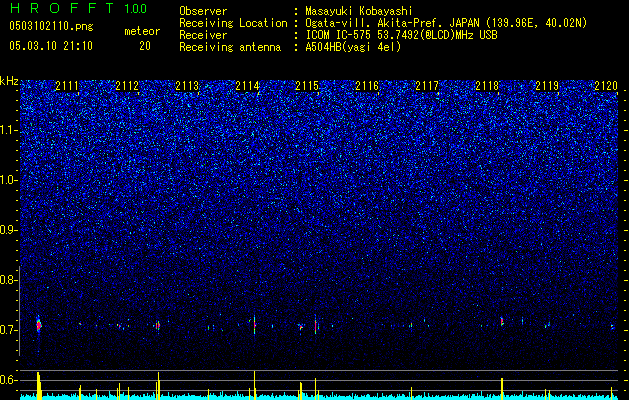The height and width of the screenshot is (400, 629).
Task: Click the Receiving Location text with coordinates
Action: [x=446, y=23]
